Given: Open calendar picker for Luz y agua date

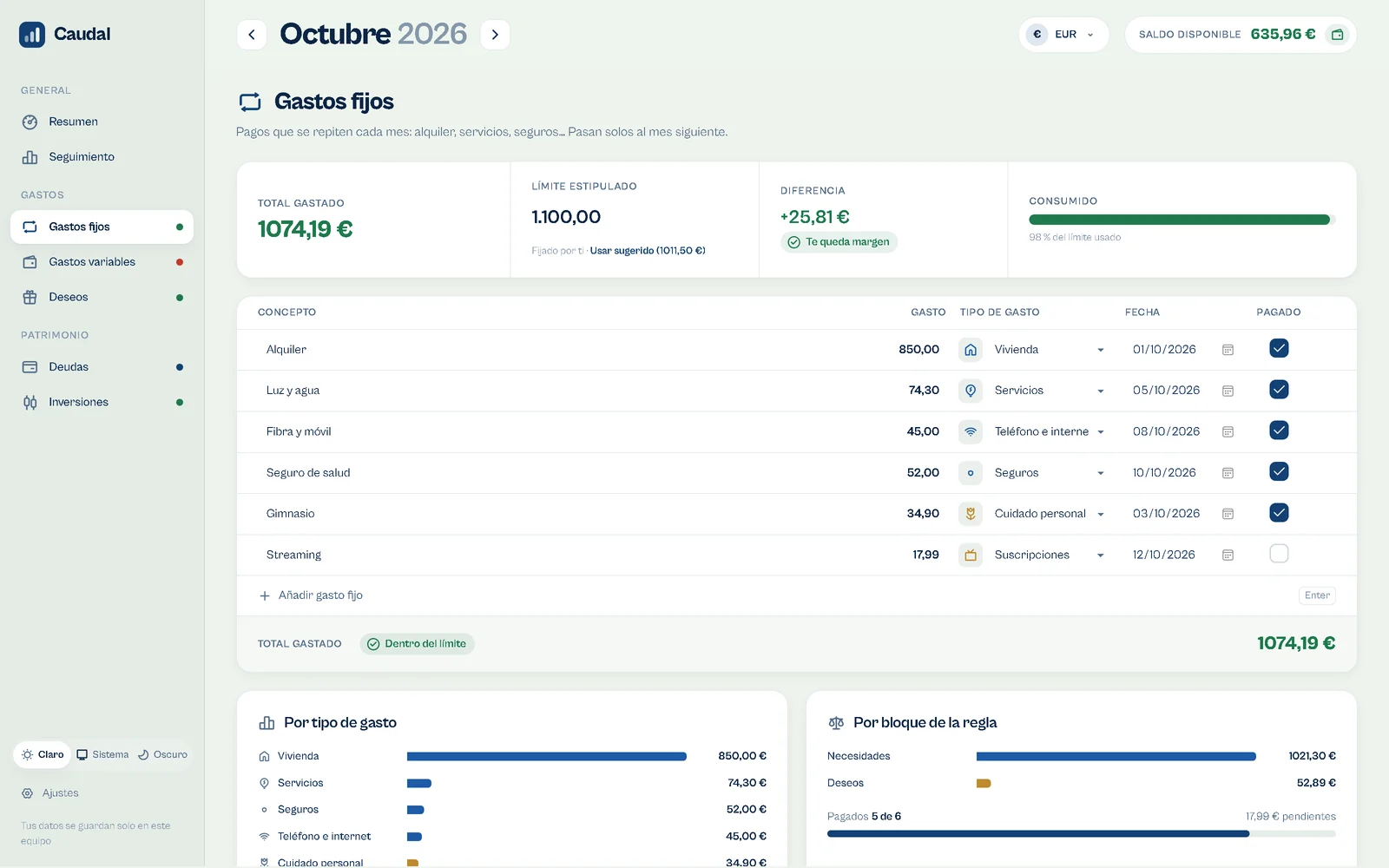Looking at the screenshot, I should (x=1228, y=391).
